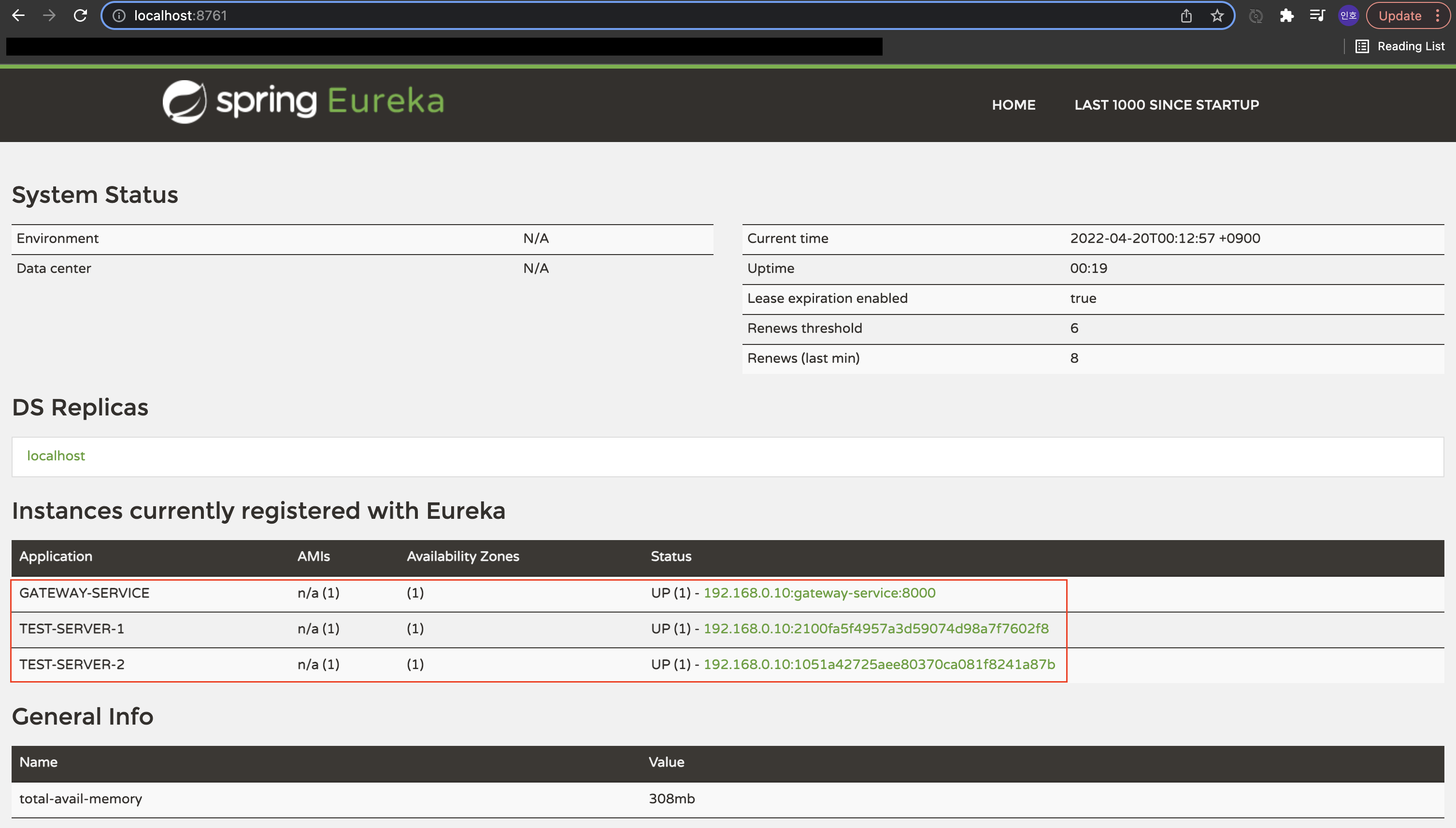Screen dimensions: 1456x828
Task: Open the Chrome three-dot menu
Action: (1438, 15)
